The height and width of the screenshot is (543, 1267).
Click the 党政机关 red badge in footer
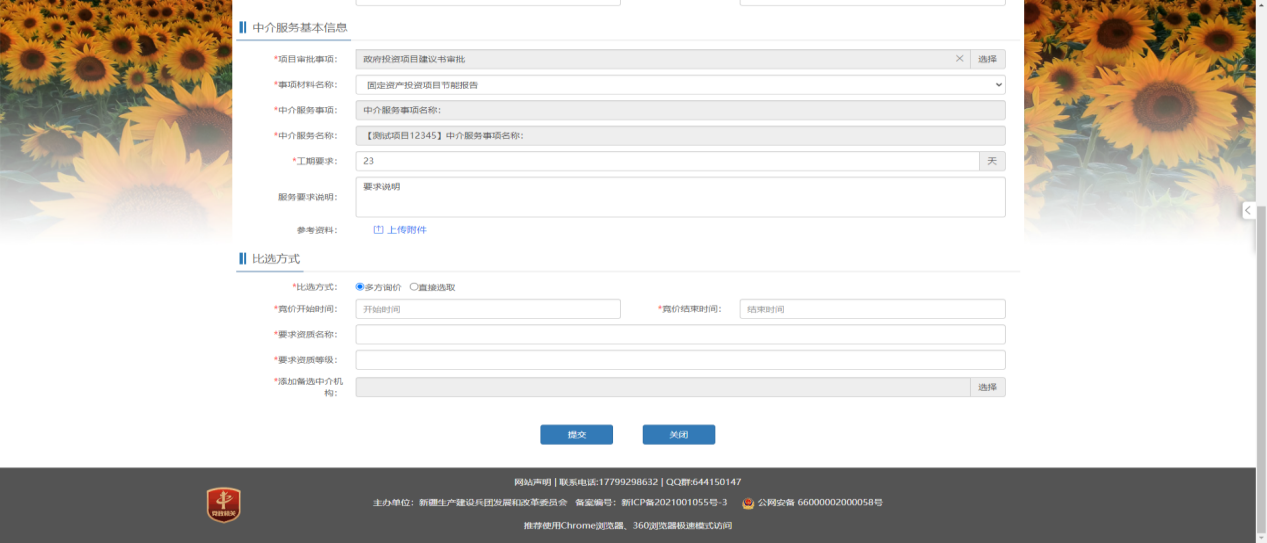224,505
